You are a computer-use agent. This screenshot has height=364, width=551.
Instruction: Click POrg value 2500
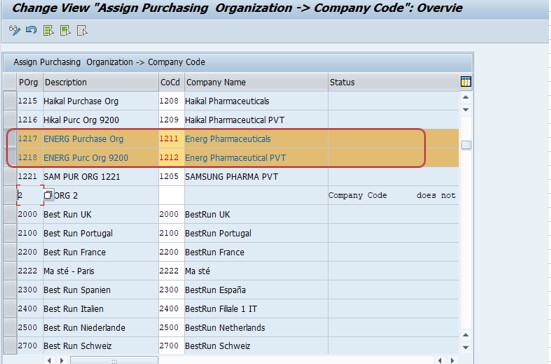click(x=27, y=327)
